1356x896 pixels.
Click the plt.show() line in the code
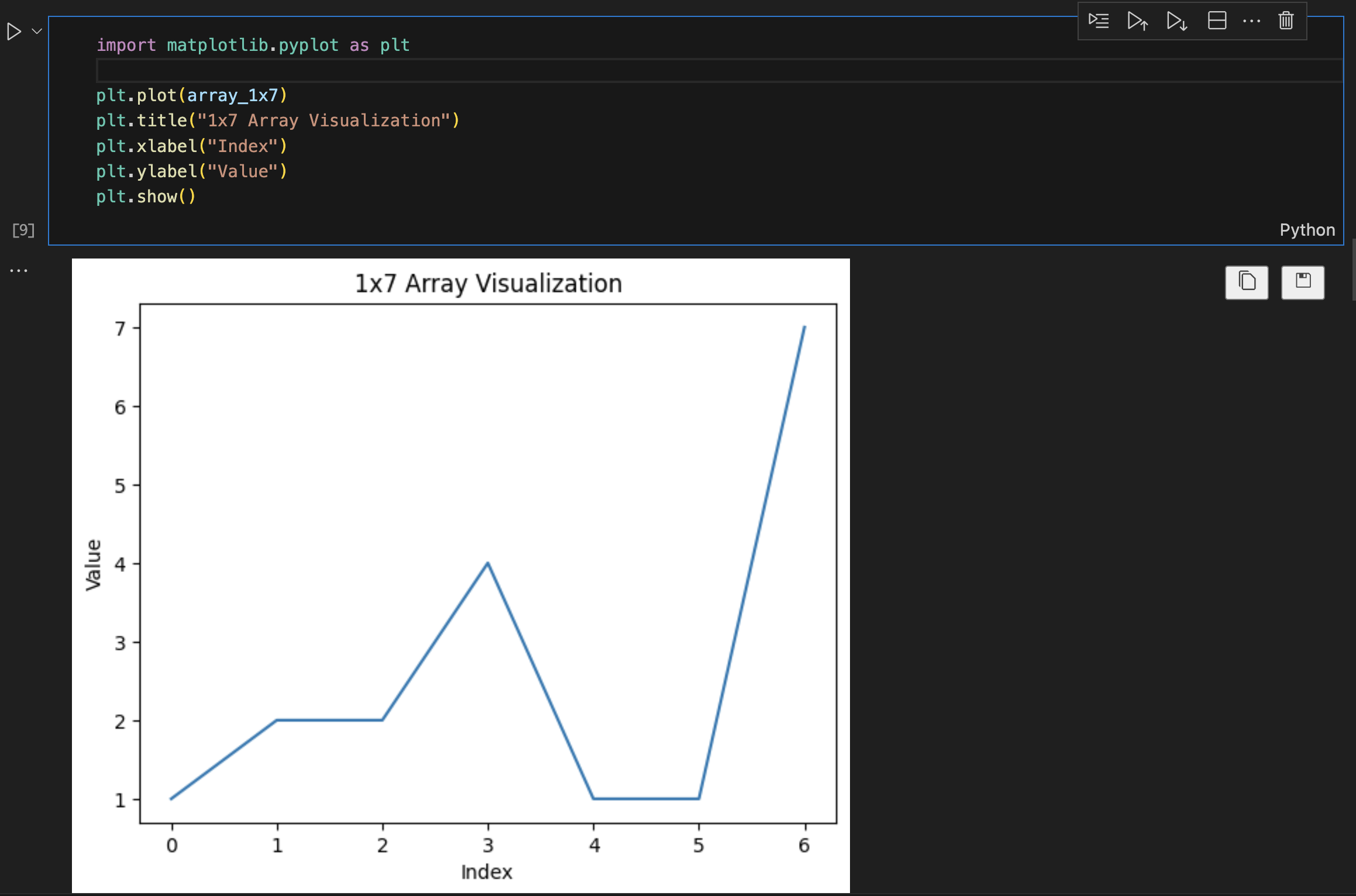(146, 197)
